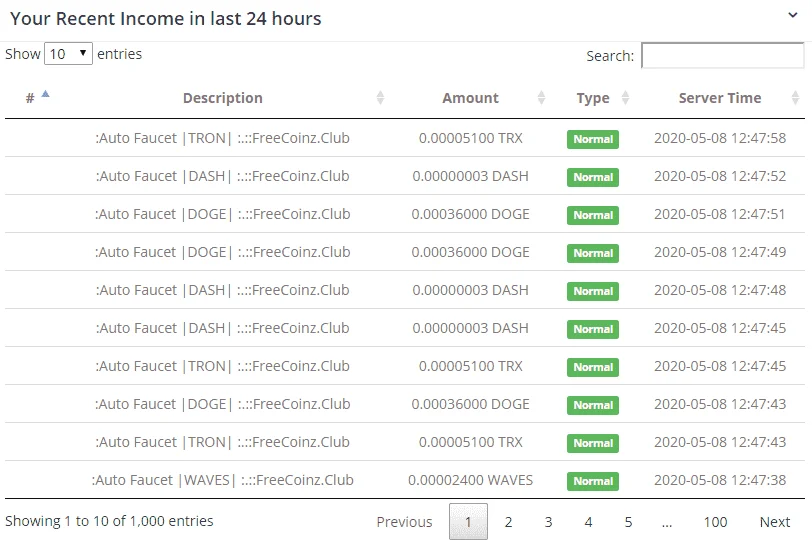Select timestamp 2020-05-08 12:47:58
Viewport: 812px width, 549px height.
[x=720, y=138]
